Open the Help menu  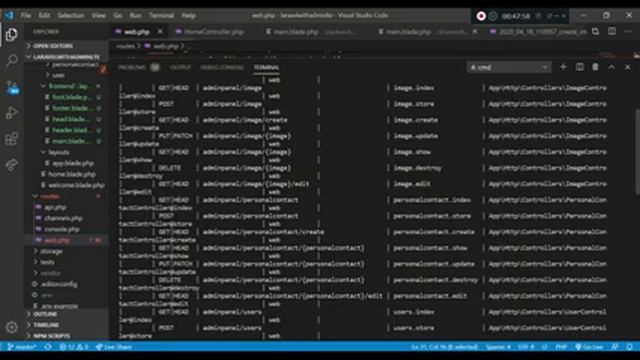tap(188, 15)
